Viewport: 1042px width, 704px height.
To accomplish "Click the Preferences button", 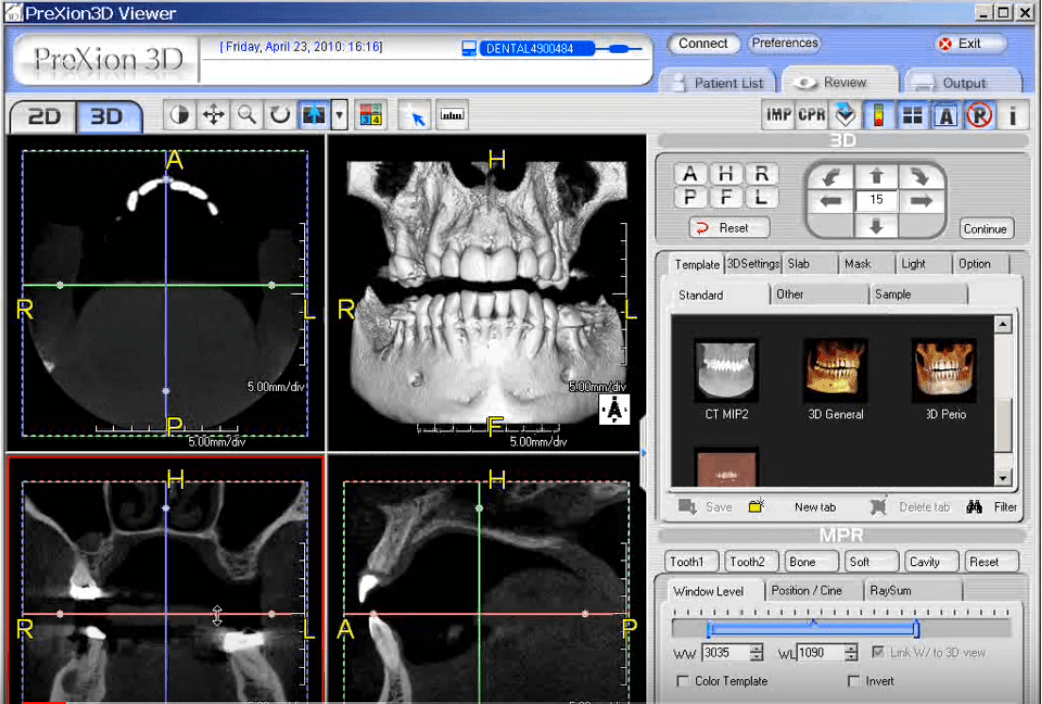I will tap(785, 44).
